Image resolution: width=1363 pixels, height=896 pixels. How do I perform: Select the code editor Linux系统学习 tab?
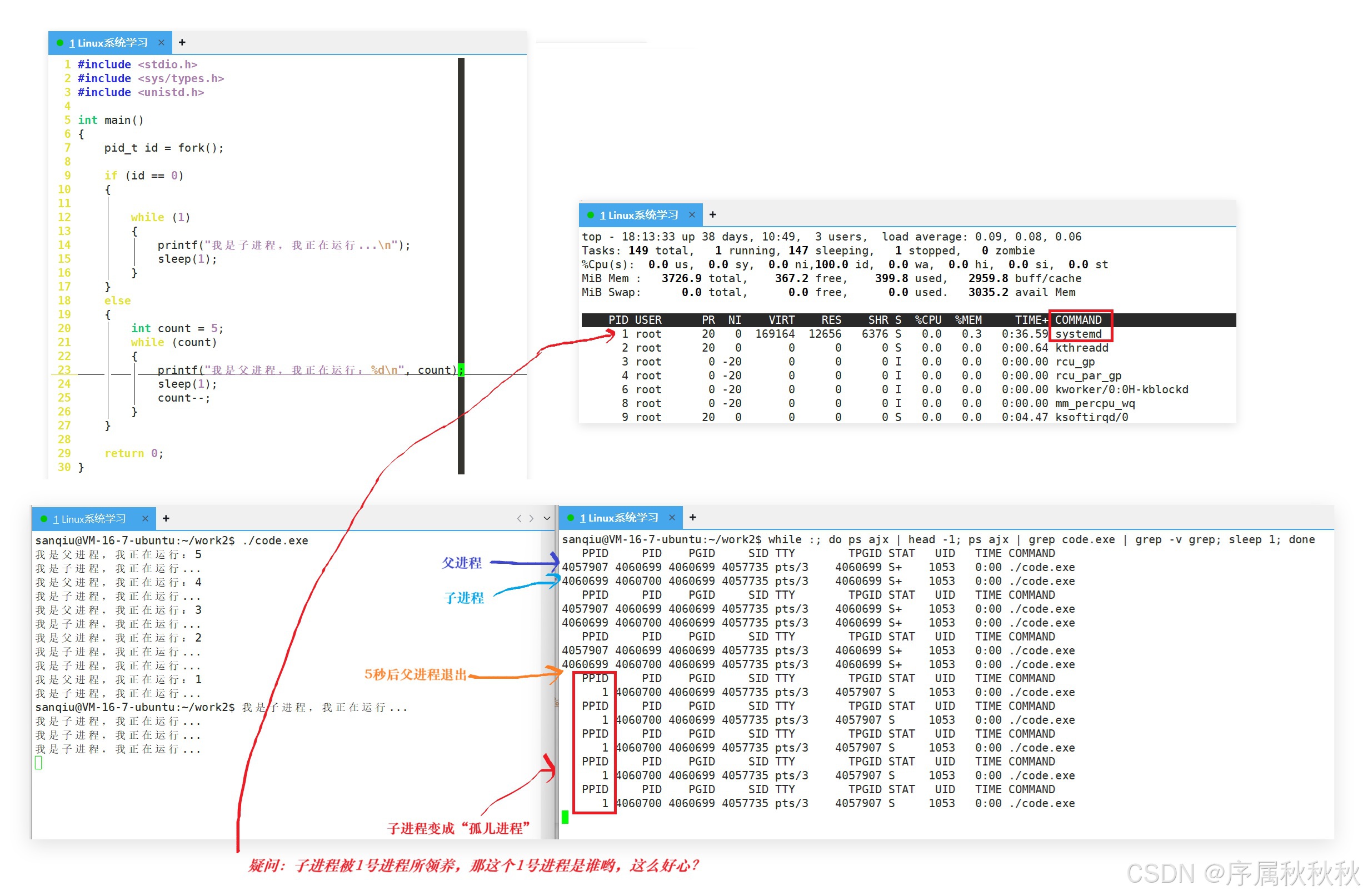pos(109,43)
